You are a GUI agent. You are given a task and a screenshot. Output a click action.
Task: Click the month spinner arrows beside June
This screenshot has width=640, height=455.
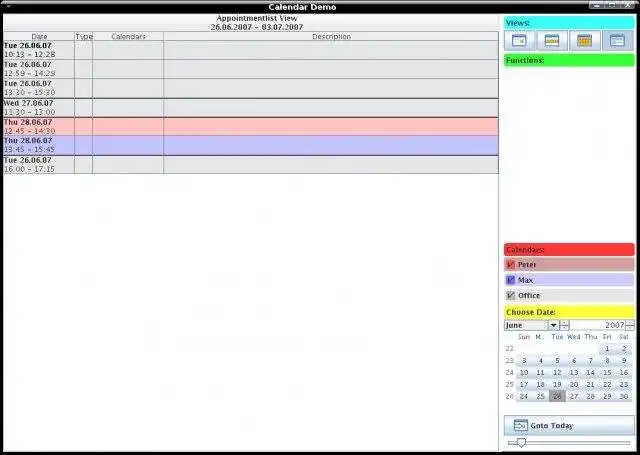coord(564,325)
